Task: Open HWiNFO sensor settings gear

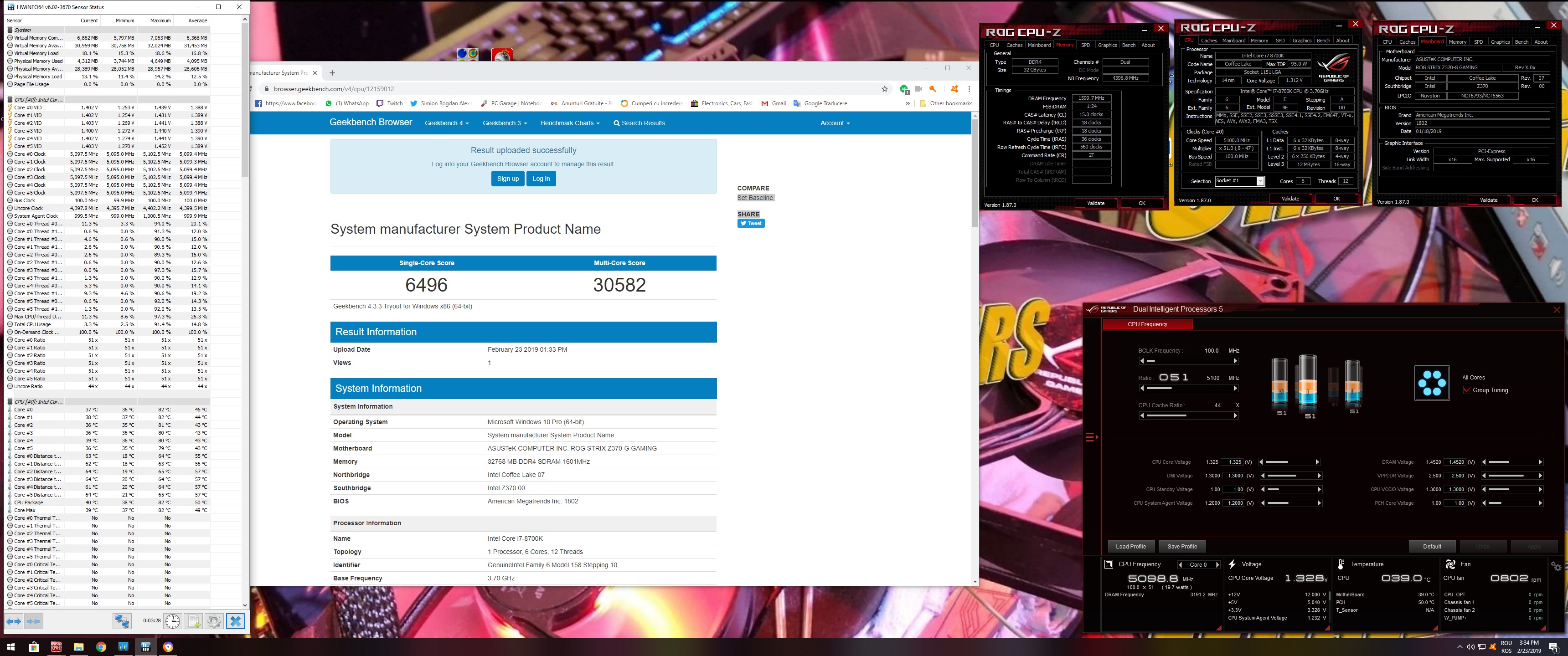Action: pyautogui.click(x=214, y=621)
